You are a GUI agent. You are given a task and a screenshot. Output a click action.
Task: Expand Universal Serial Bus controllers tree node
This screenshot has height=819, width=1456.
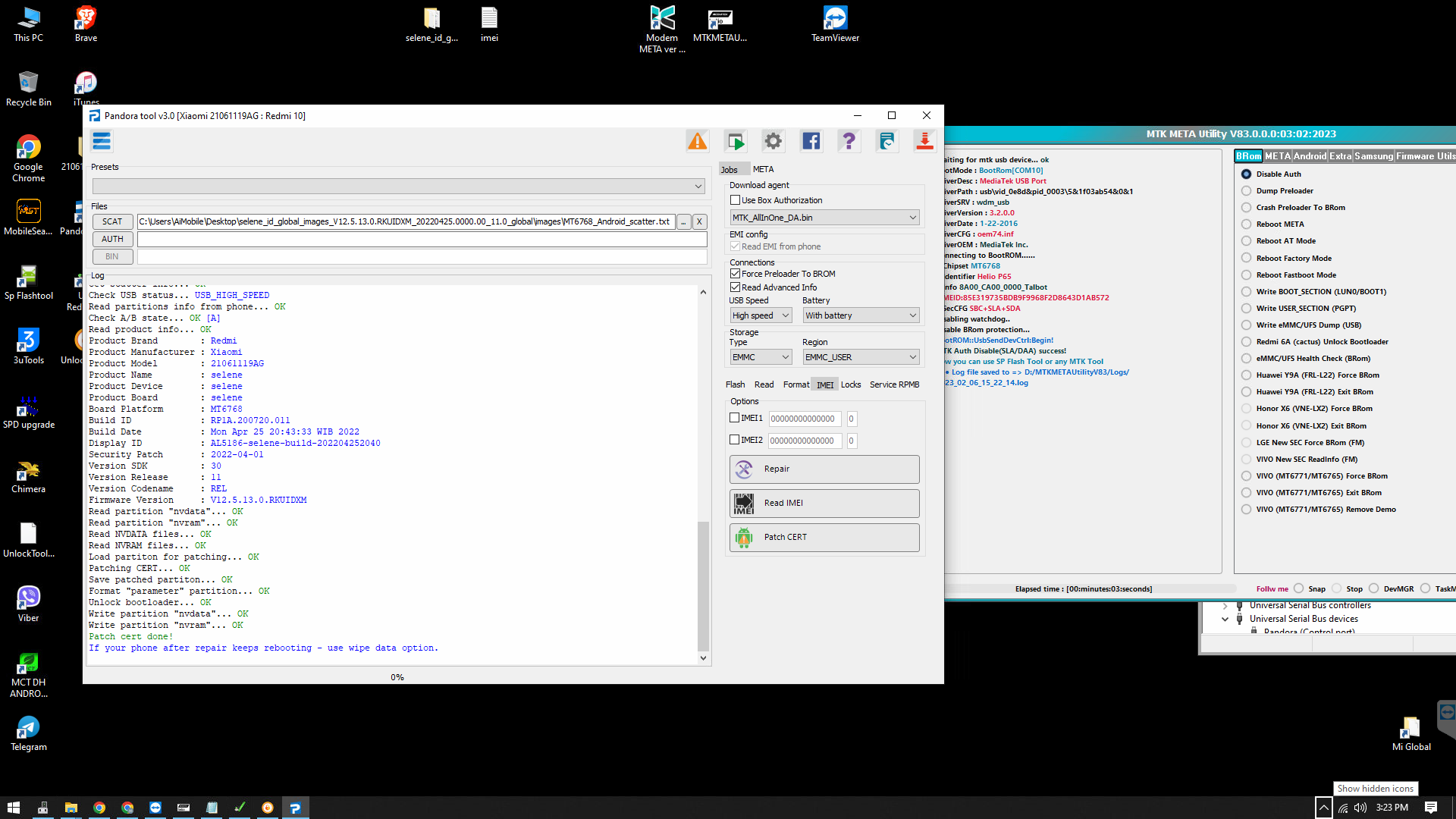(x=1225, y=606)
